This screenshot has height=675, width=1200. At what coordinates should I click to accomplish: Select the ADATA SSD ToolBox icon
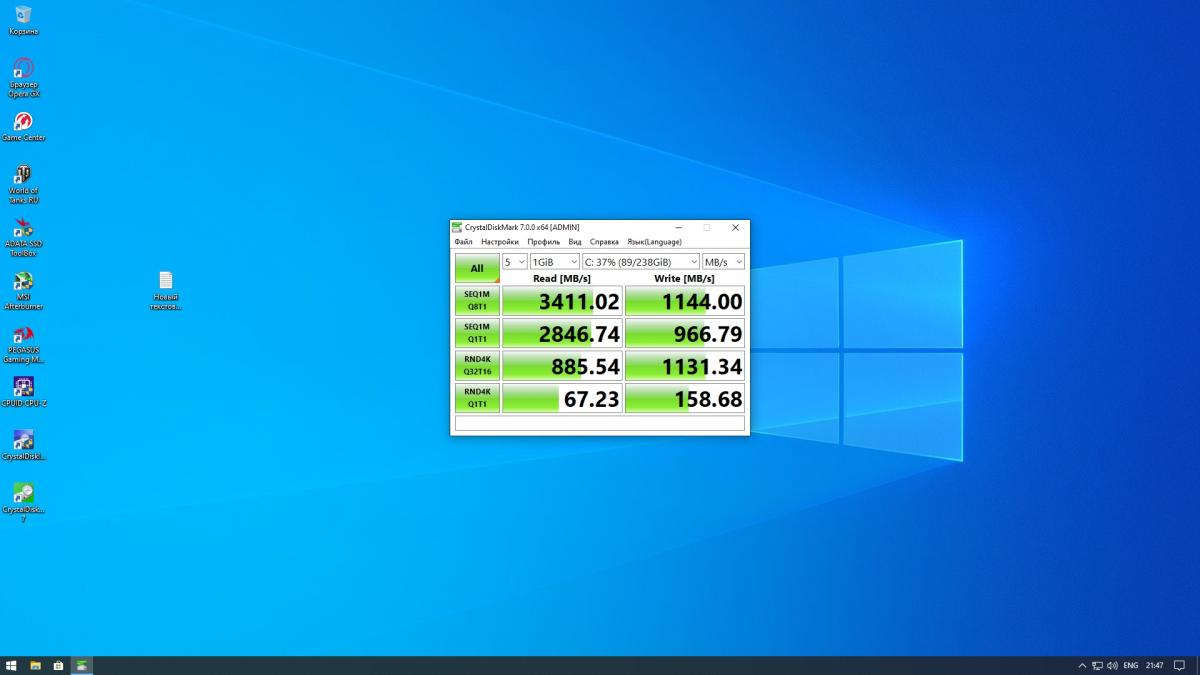click(23, 229)
